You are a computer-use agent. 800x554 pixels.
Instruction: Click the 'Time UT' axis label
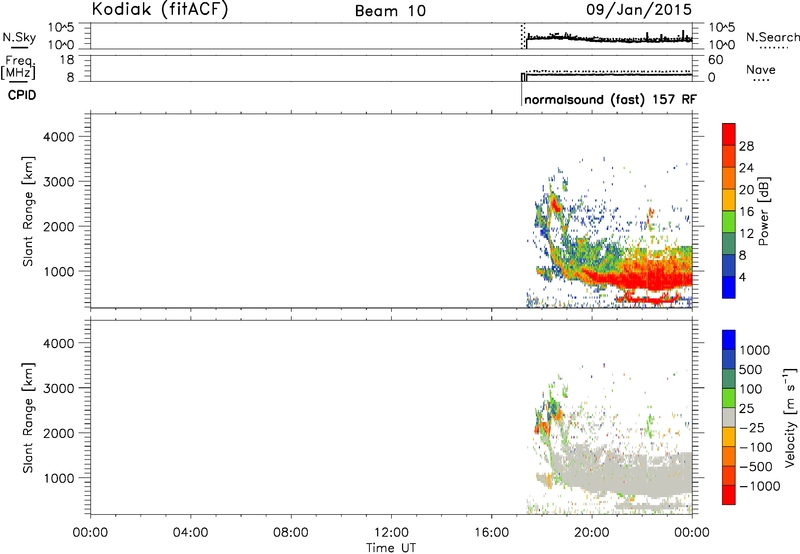(x=391, y=548)
